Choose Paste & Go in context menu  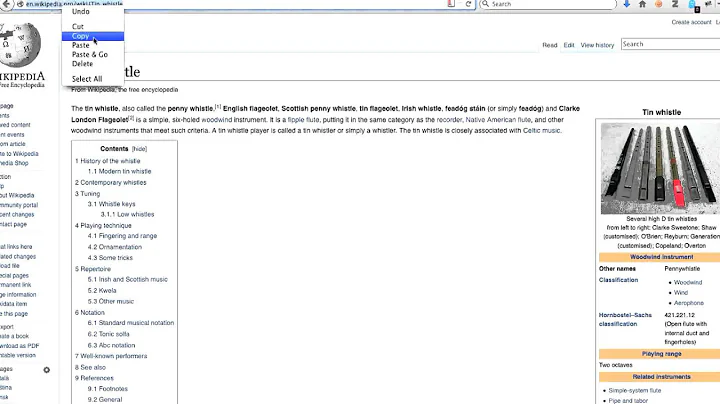[x=93, y=54]
